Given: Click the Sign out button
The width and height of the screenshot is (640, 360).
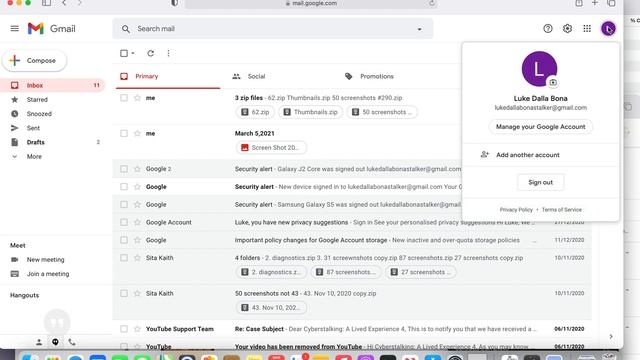Looking at the screenshot, I should pos(540,182).
